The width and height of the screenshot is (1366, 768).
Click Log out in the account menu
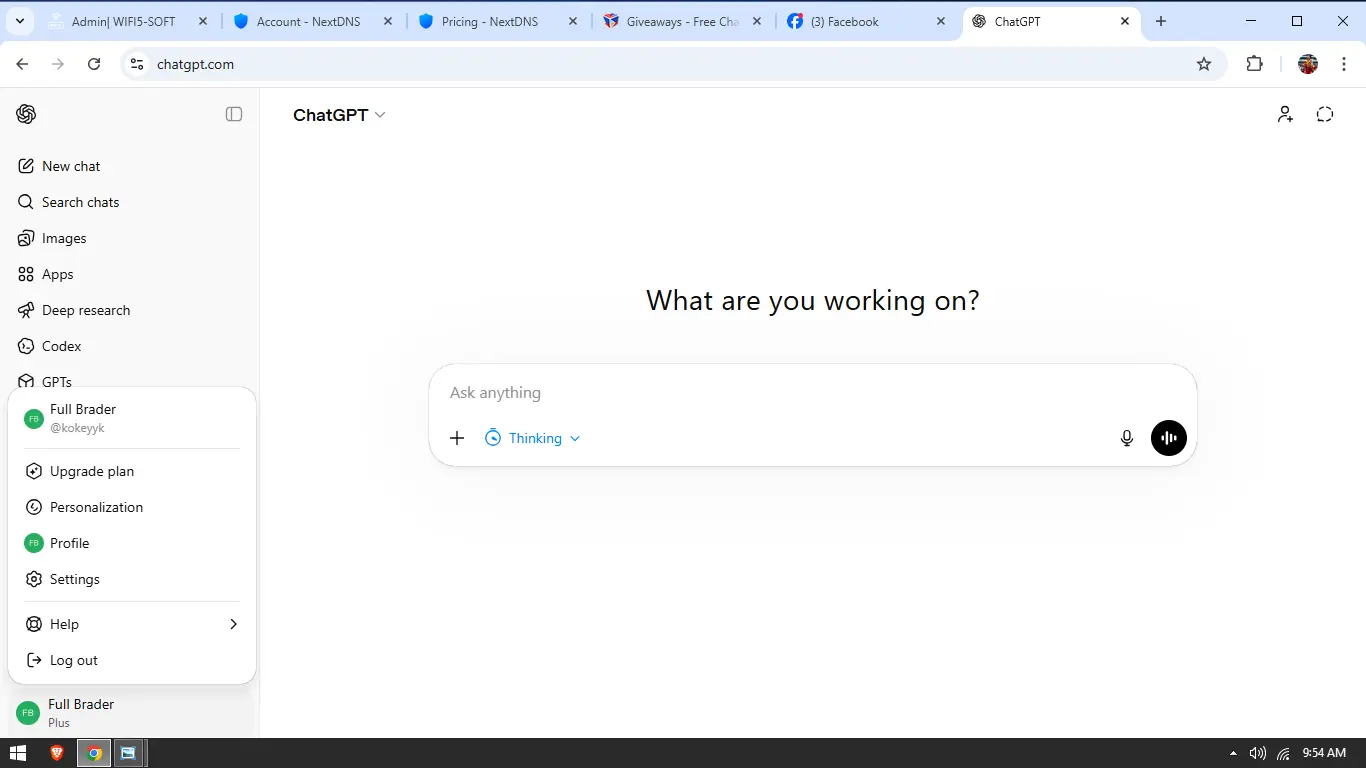pos(132,660)
